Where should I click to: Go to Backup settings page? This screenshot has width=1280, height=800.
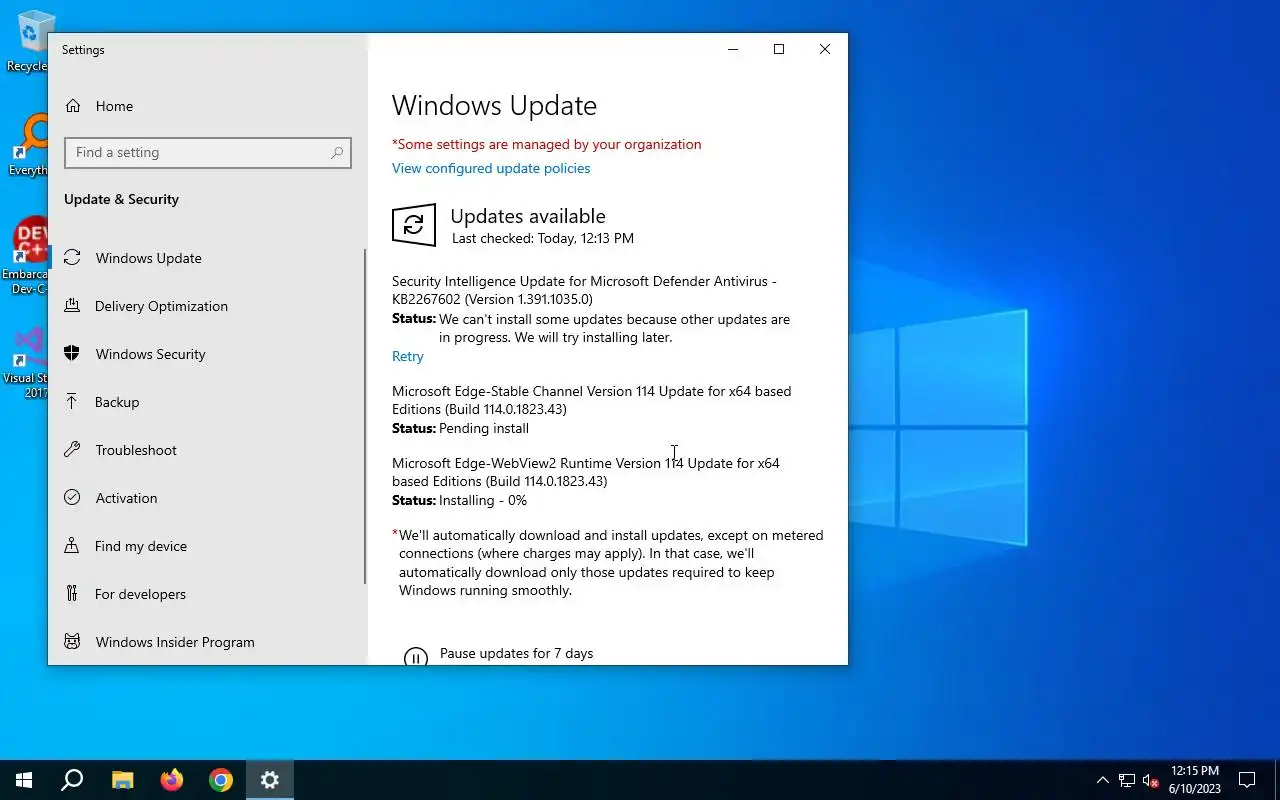(206, 402)
